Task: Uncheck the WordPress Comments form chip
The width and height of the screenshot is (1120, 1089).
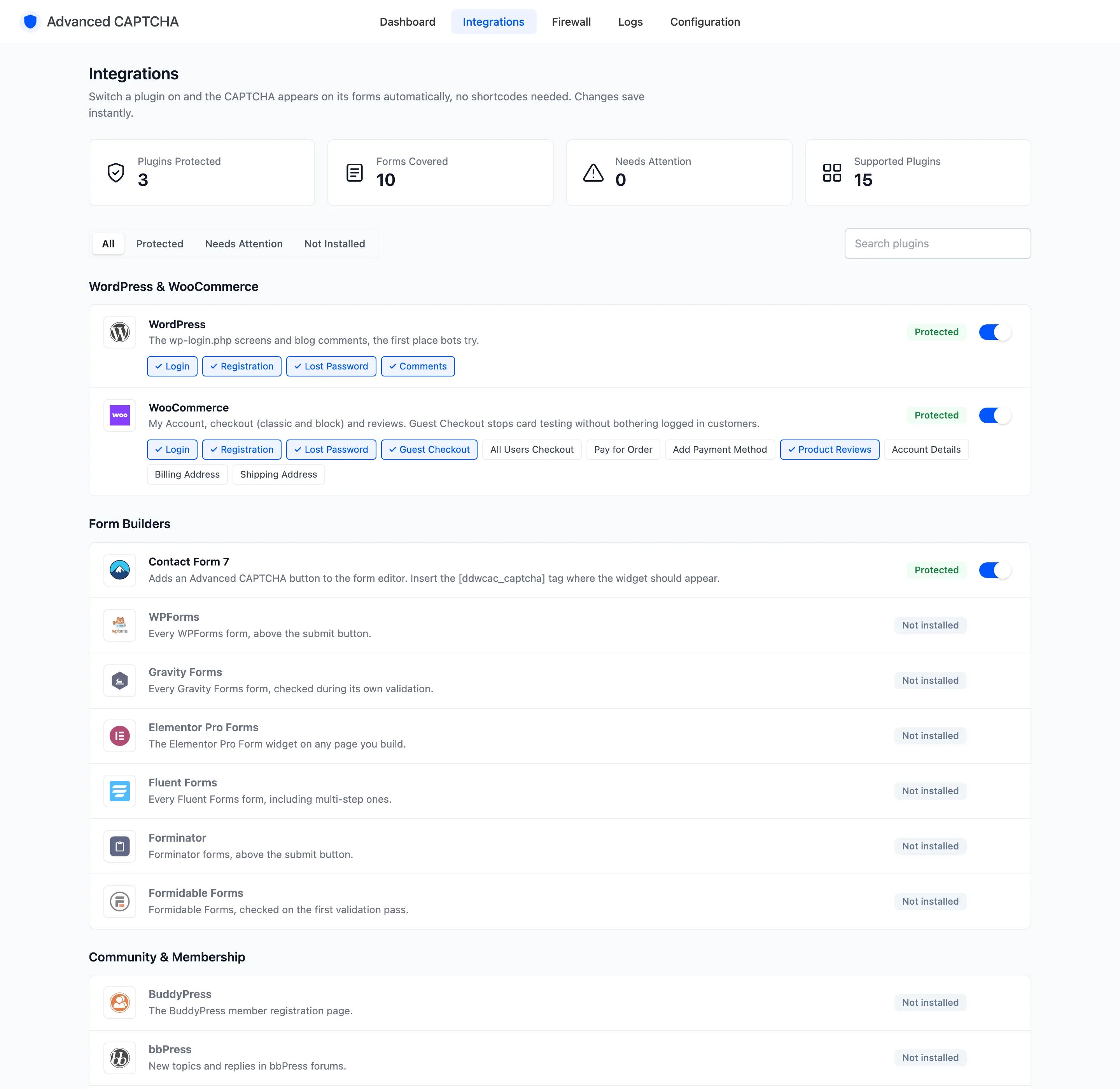Action: [418, 366]
